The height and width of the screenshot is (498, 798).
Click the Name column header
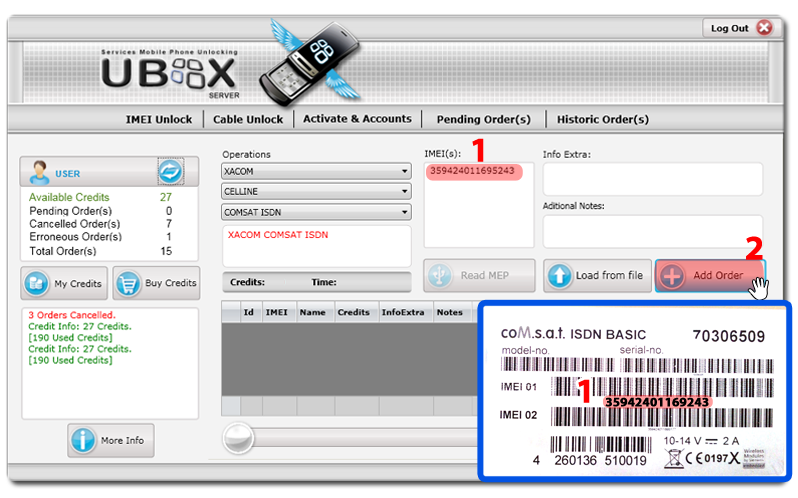point(312,312)
